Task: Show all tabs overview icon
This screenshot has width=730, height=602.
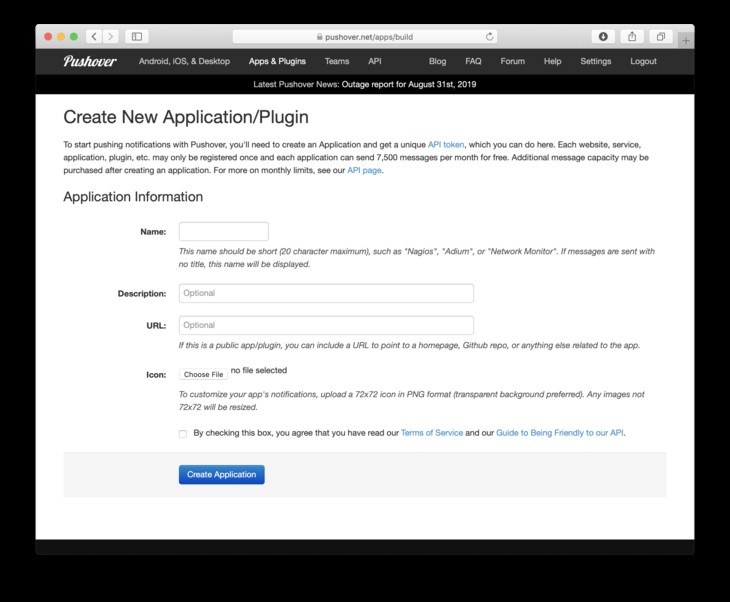Action: click(x=661, y=36)
